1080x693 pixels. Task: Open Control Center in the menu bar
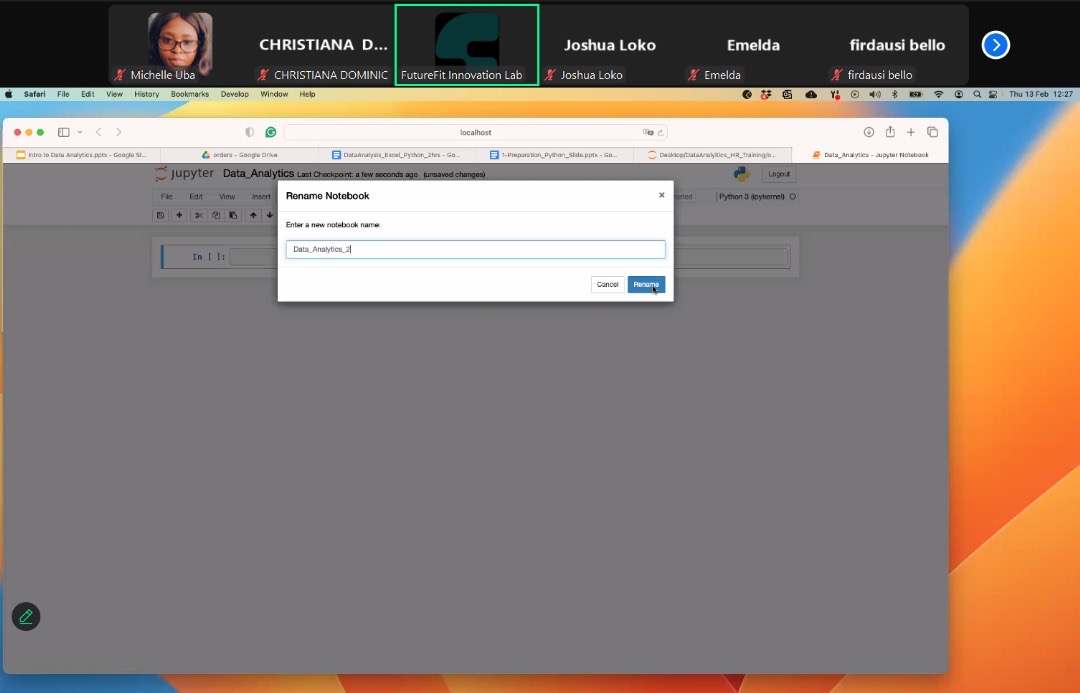click(993, 94)
